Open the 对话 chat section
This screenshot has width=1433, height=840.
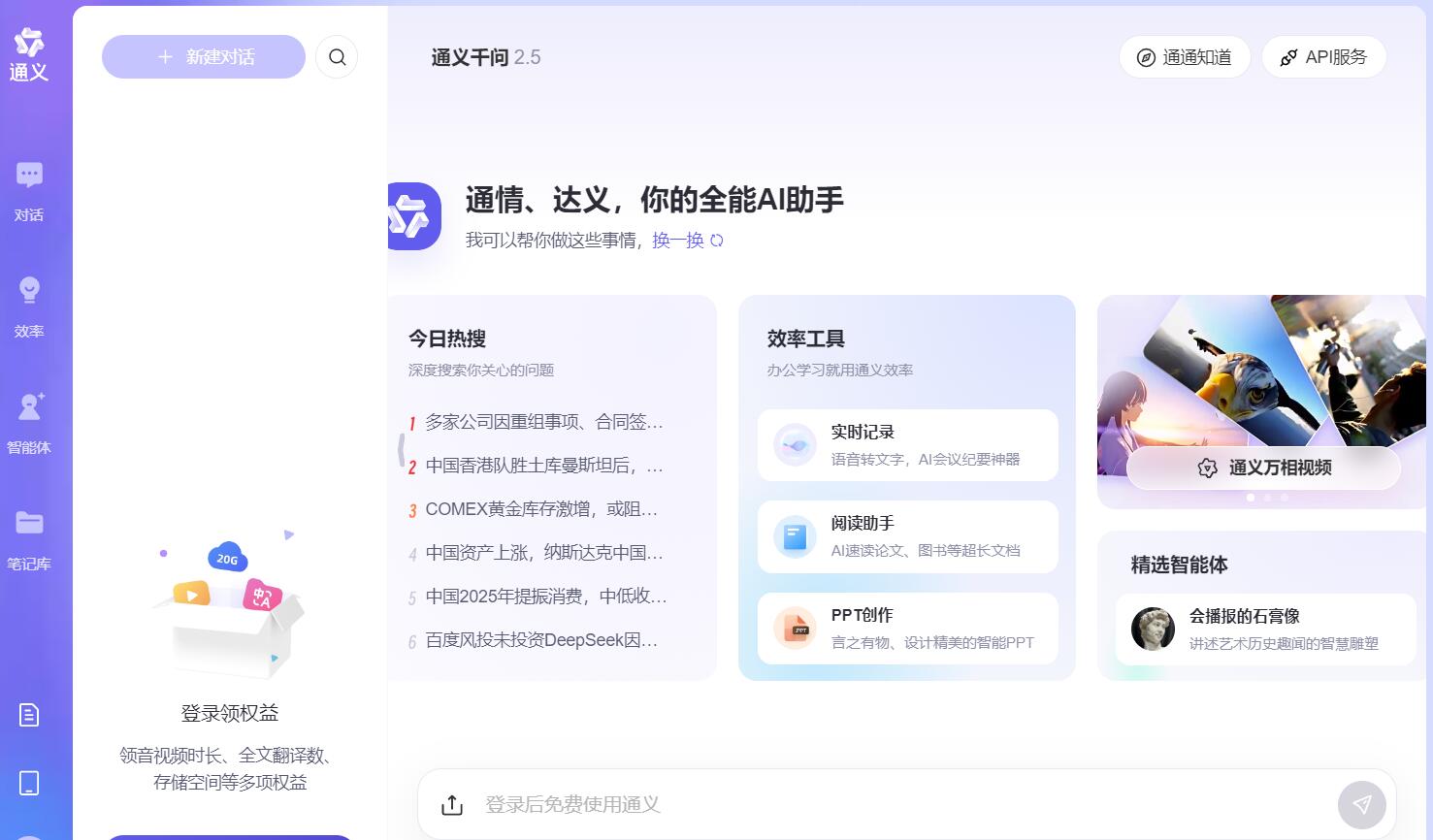pos(29,190)
